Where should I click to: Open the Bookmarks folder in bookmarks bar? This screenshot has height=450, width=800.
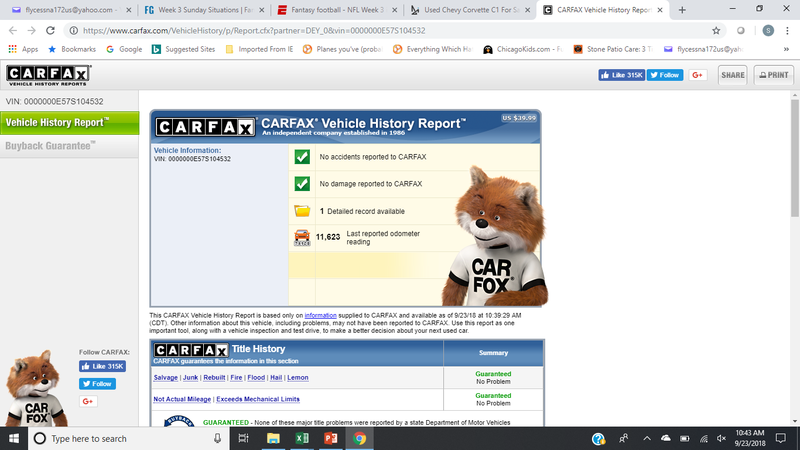pyautogui.click(x=72, y=49)
